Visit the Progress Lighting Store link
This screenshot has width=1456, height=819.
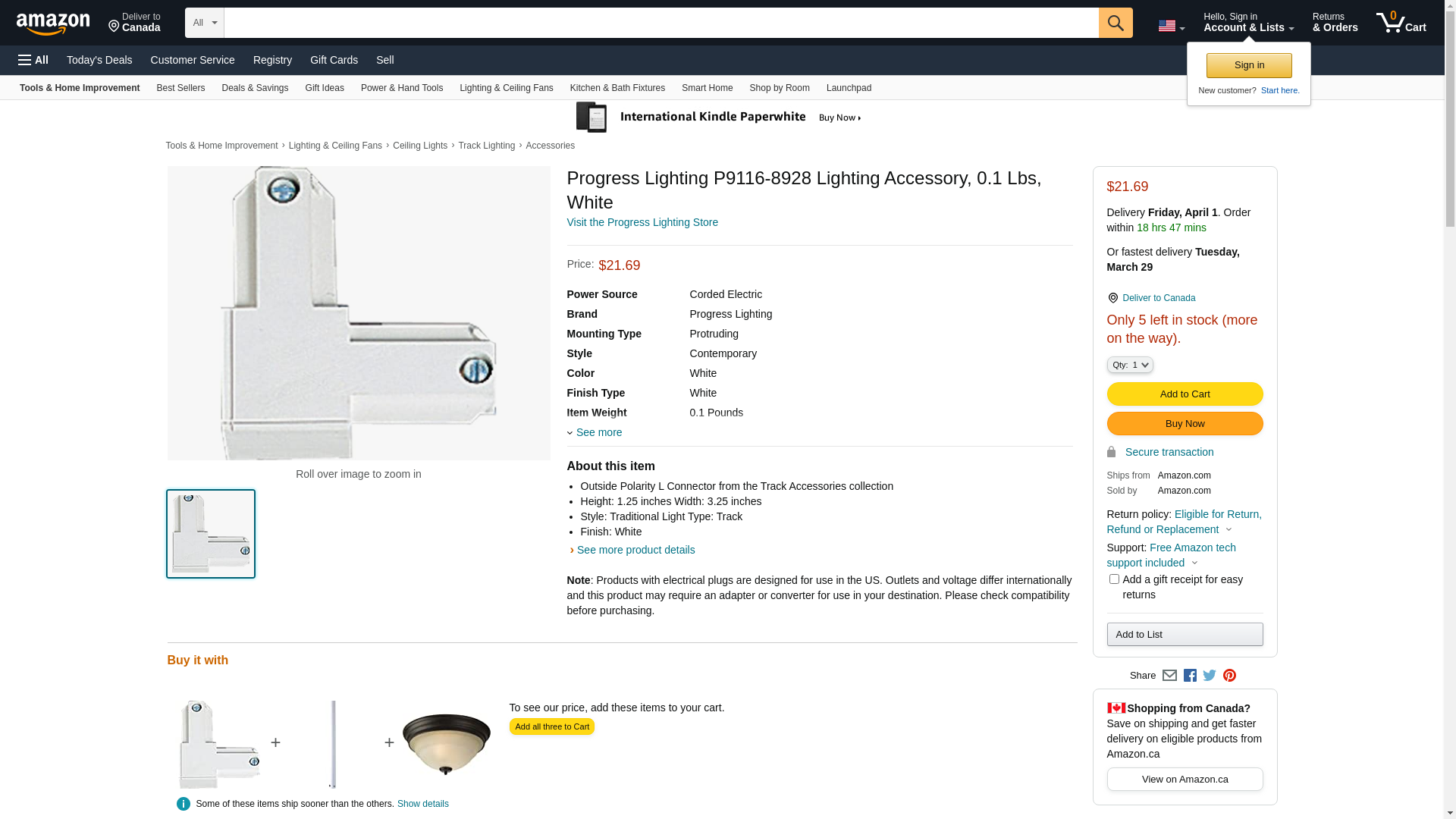[x=642, y=222]
